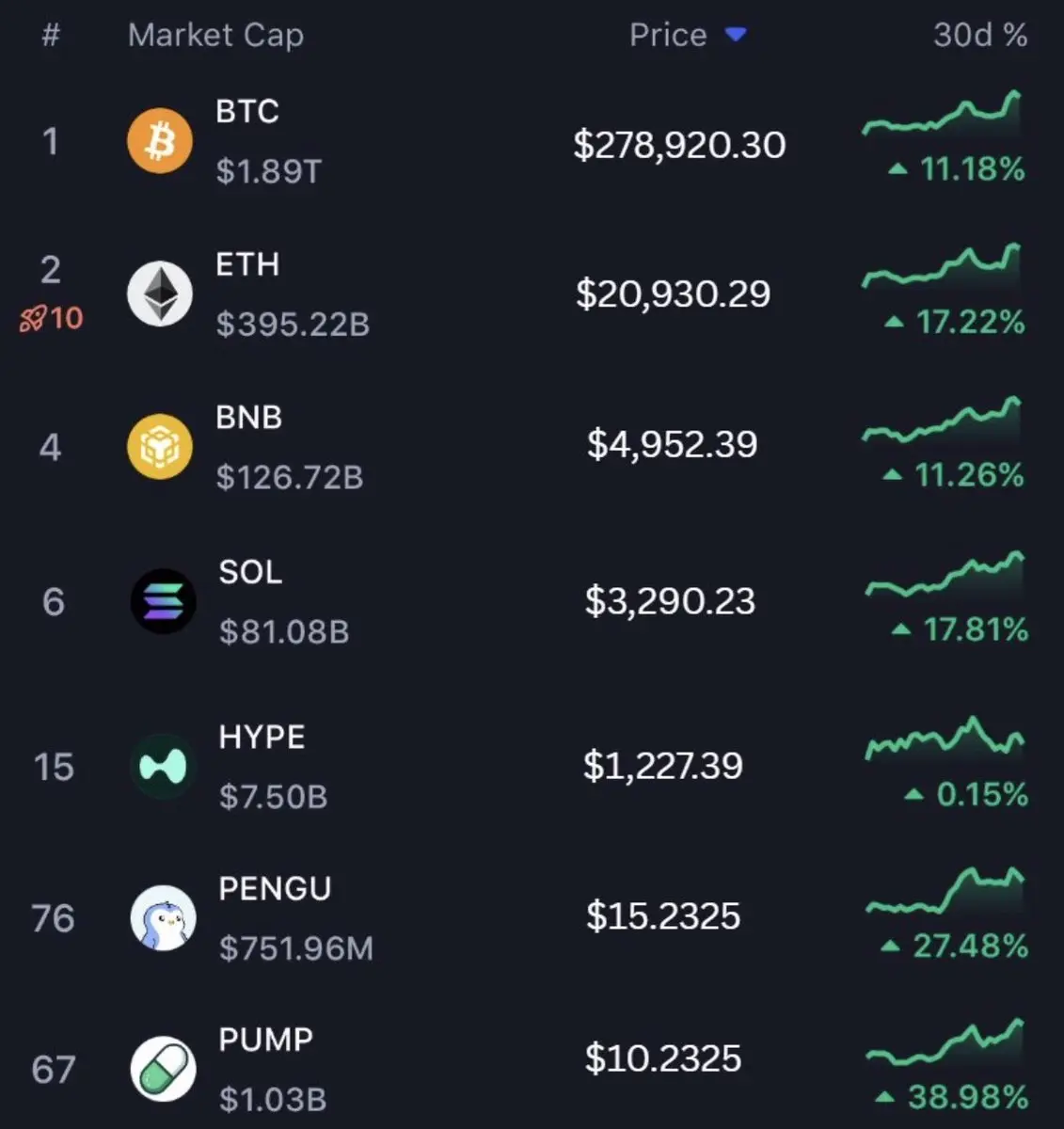Click the rocket boost badge under ETH rank
This screenshot has width=1064, height=1129.
[52, 318]
